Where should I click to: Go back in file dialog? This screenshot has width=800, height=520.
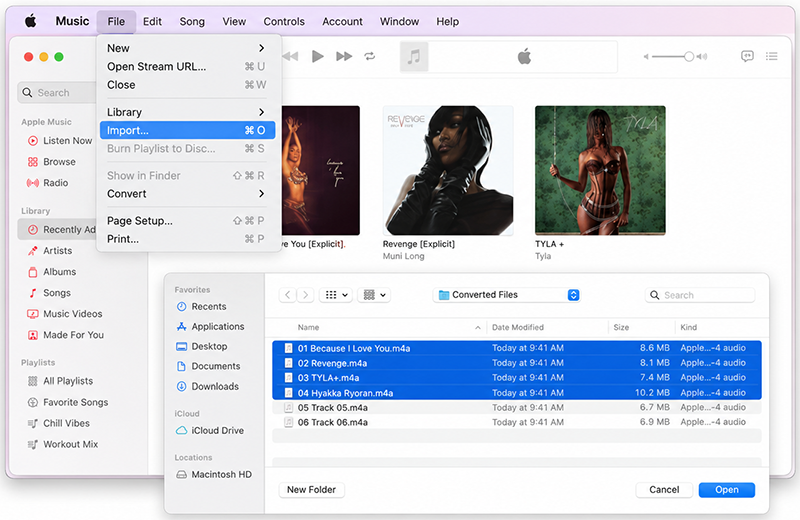[288, 295]
